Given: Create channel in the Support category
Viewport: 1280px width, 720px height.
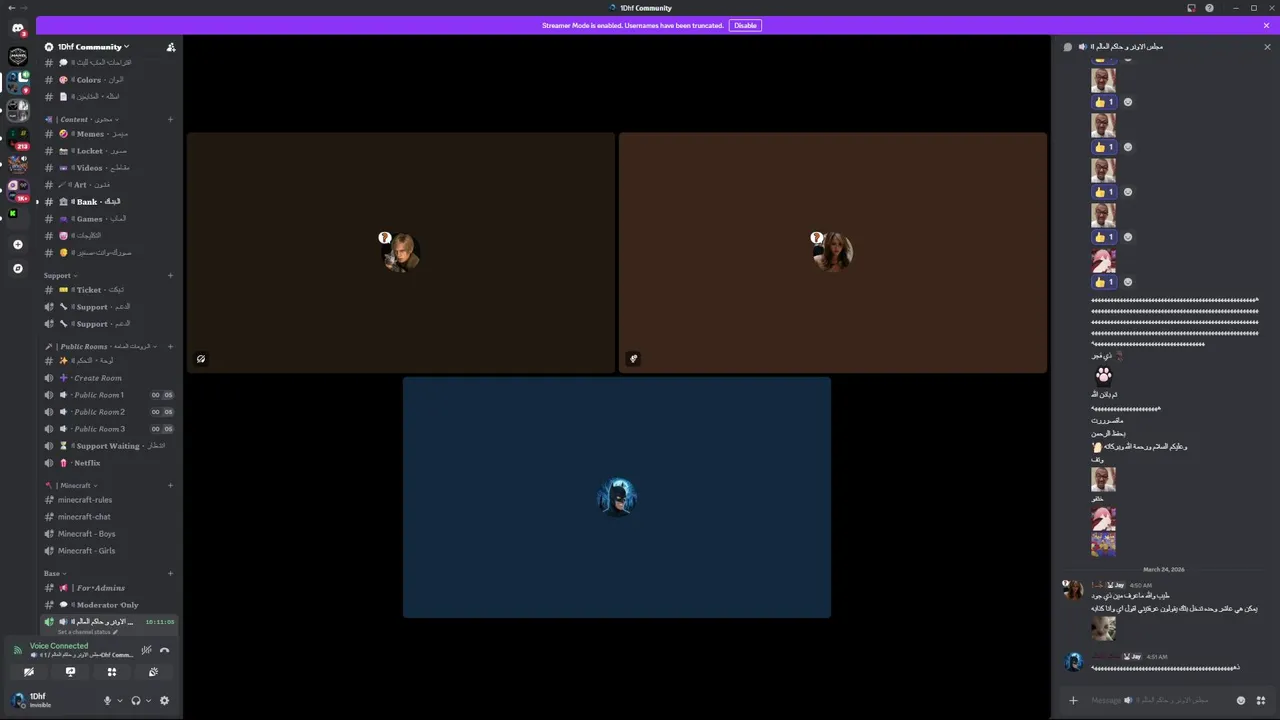Looking at the screenshot, I should click(170, 275).
